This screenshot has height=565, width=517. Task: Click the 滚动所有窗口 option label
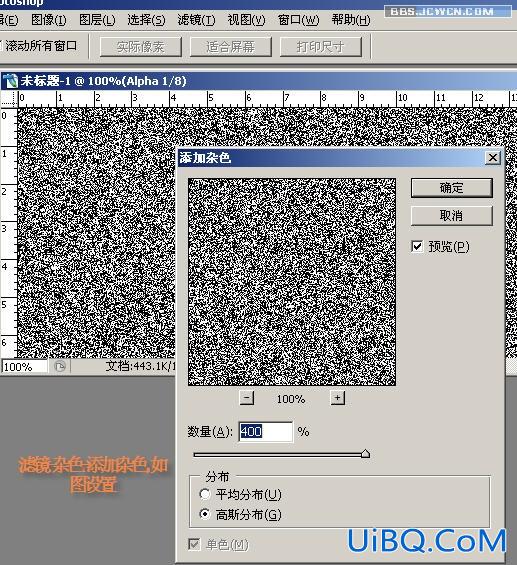coord(41,46)
